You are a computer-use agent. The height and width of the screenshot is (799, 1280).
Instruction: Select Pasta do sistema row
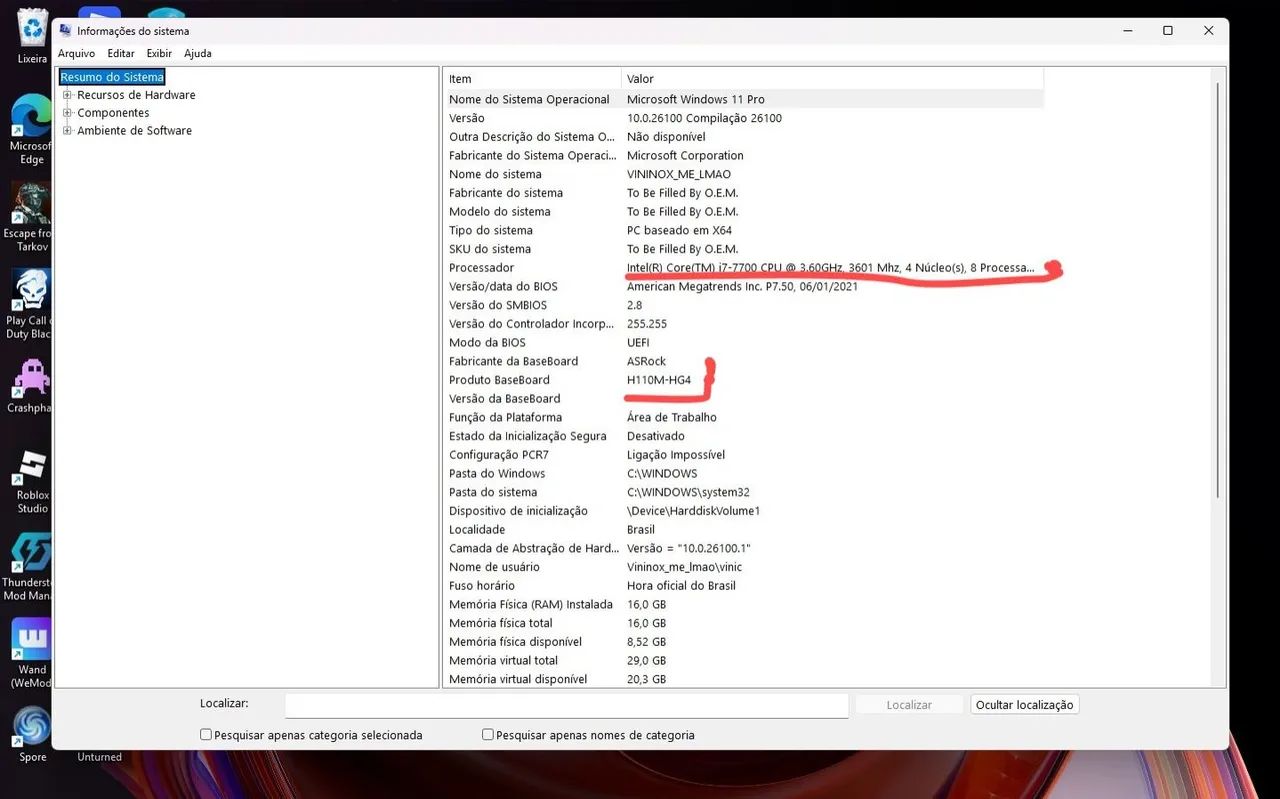coord(744,492)
